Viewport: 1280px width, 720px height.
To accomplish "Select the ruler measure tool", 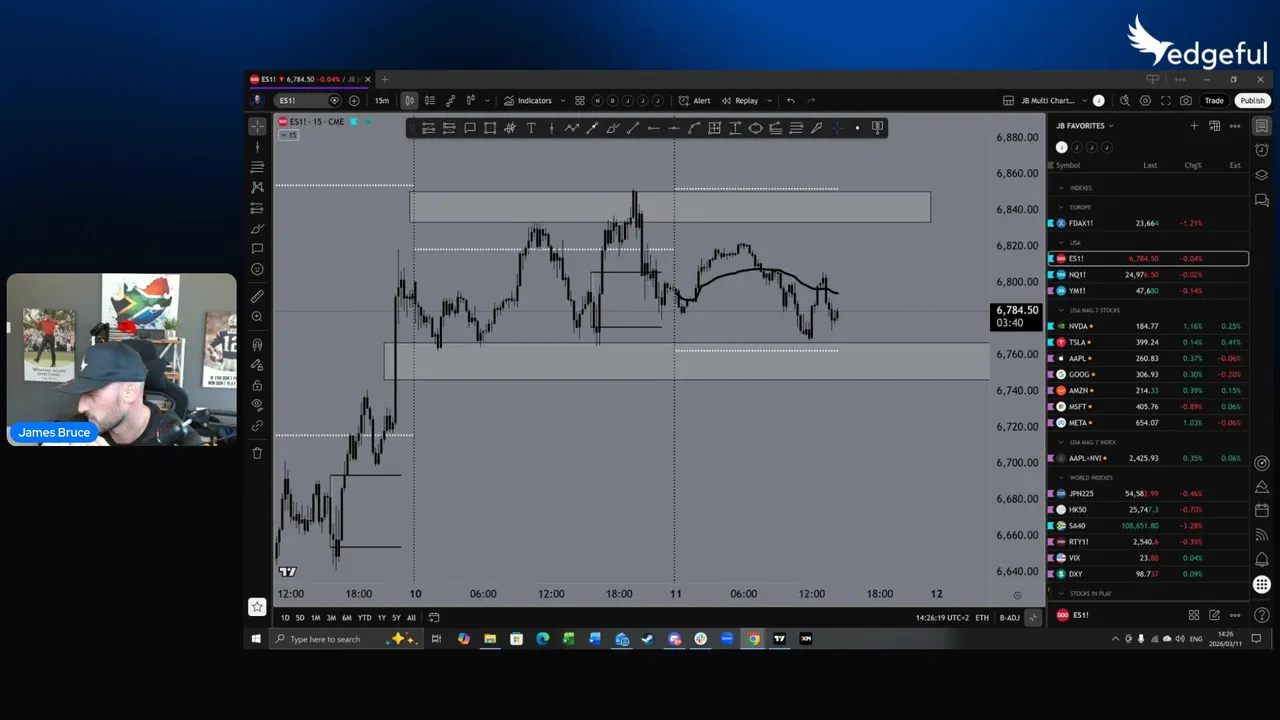I will tap(257, 296).
